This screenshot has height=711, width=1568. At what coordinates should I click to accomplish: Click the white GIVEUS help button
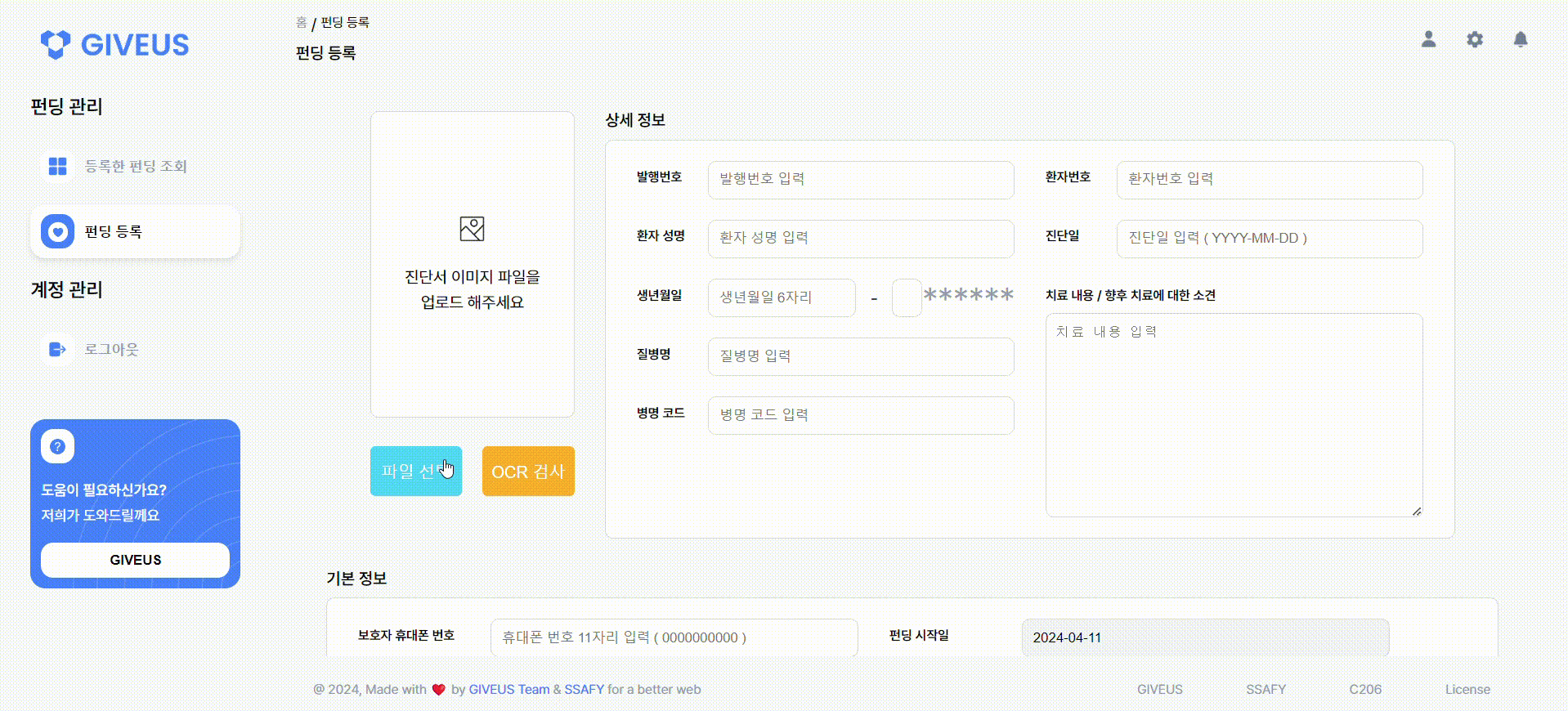click(x=135, y=560)
